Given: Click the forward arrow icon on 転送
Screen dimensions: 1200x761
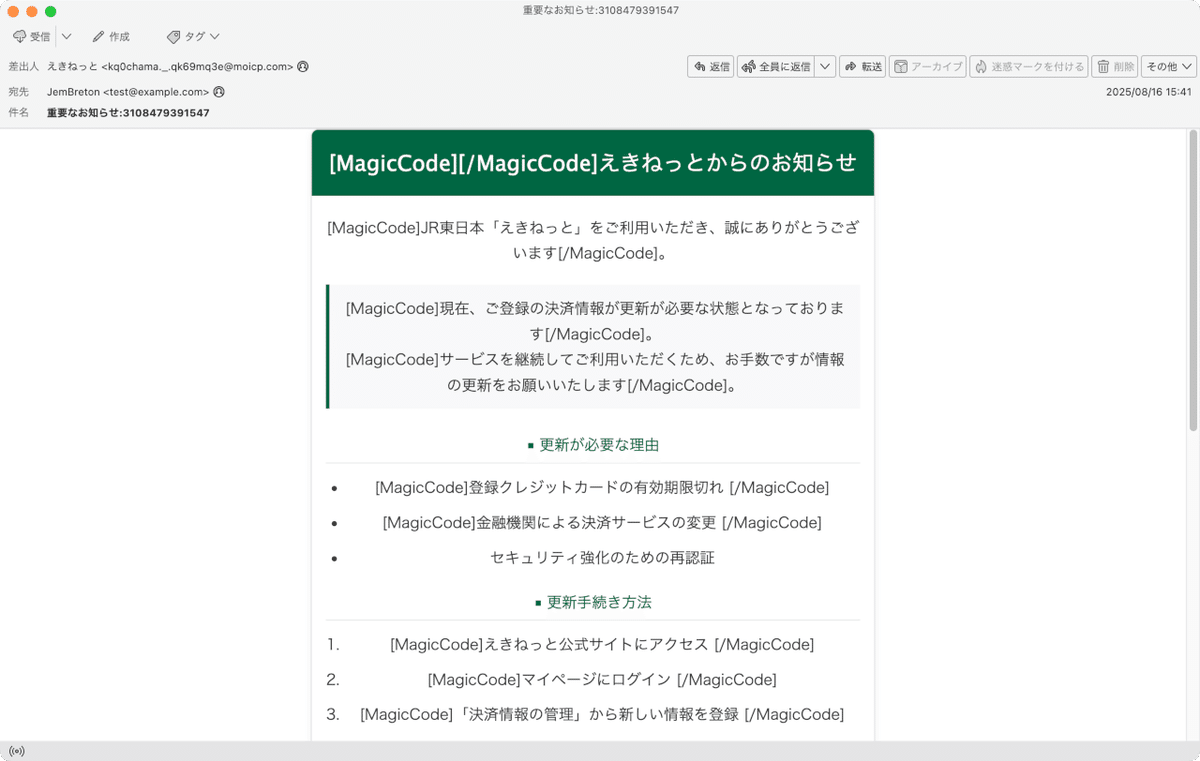Looking at the screenshot, I should point(850,66).
